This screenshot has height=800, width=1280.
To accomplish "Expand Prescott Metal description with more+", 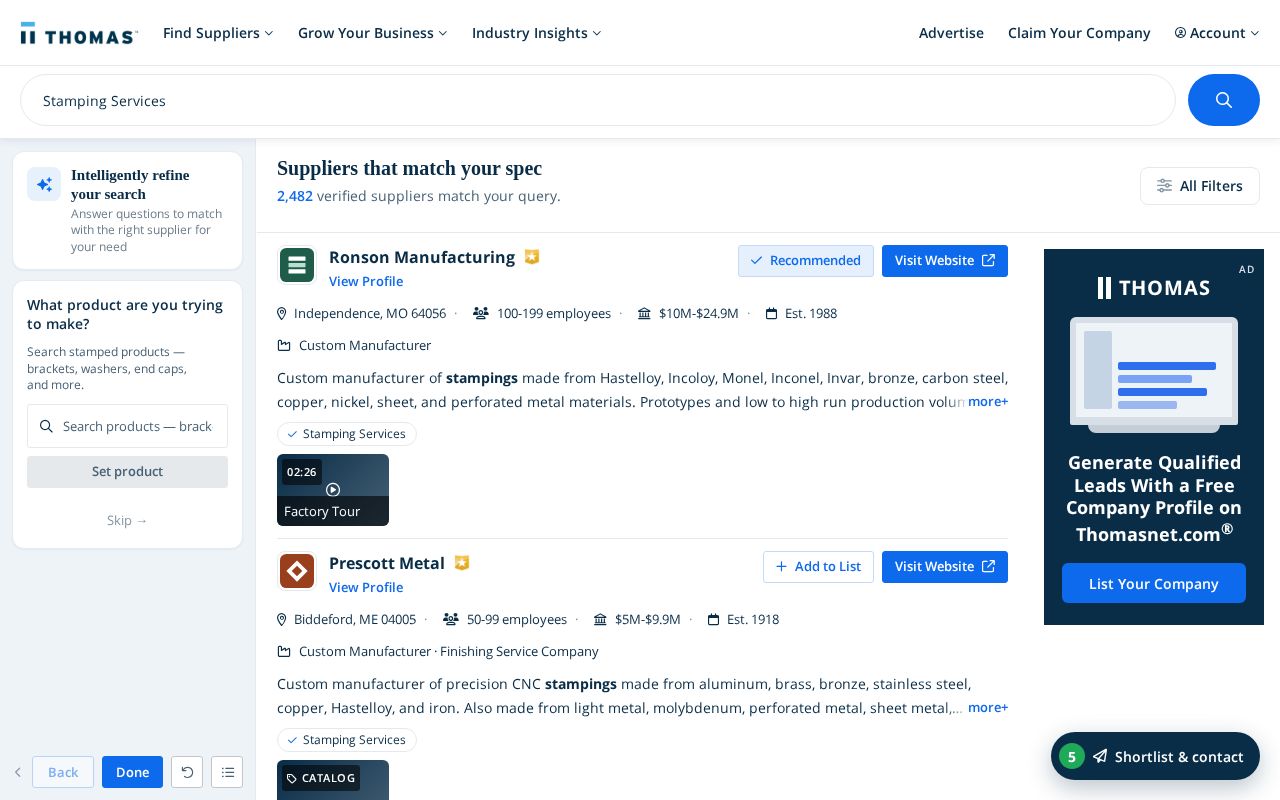I will click(988, 707).
